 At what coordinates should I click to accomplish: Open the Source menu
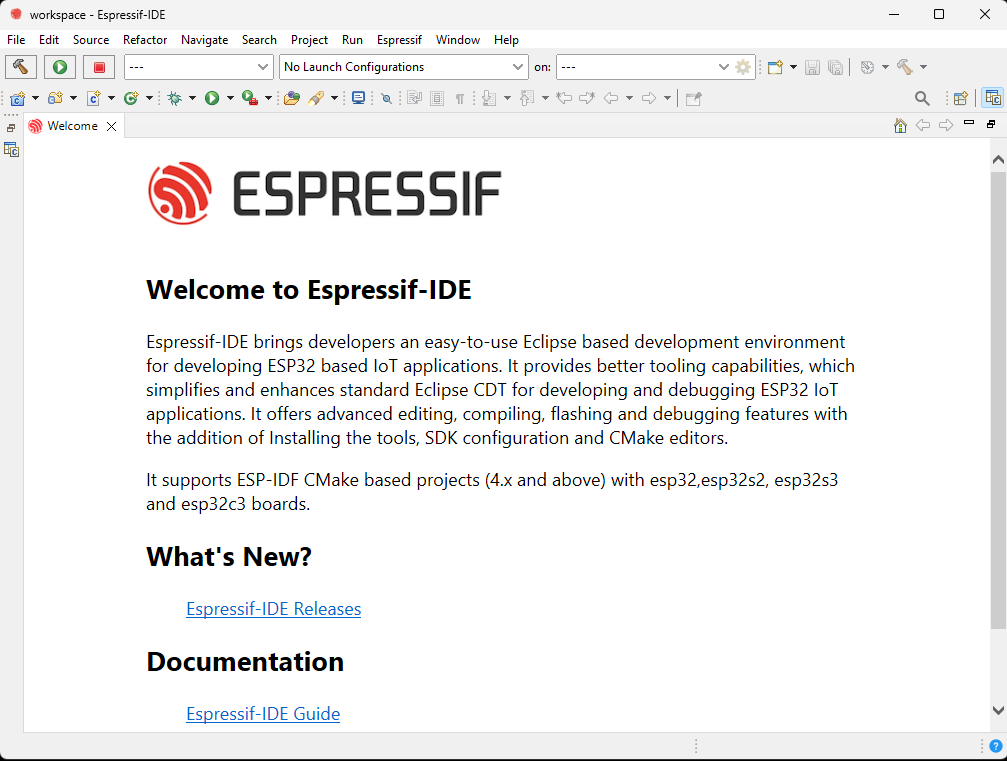(x=91, y=40)
